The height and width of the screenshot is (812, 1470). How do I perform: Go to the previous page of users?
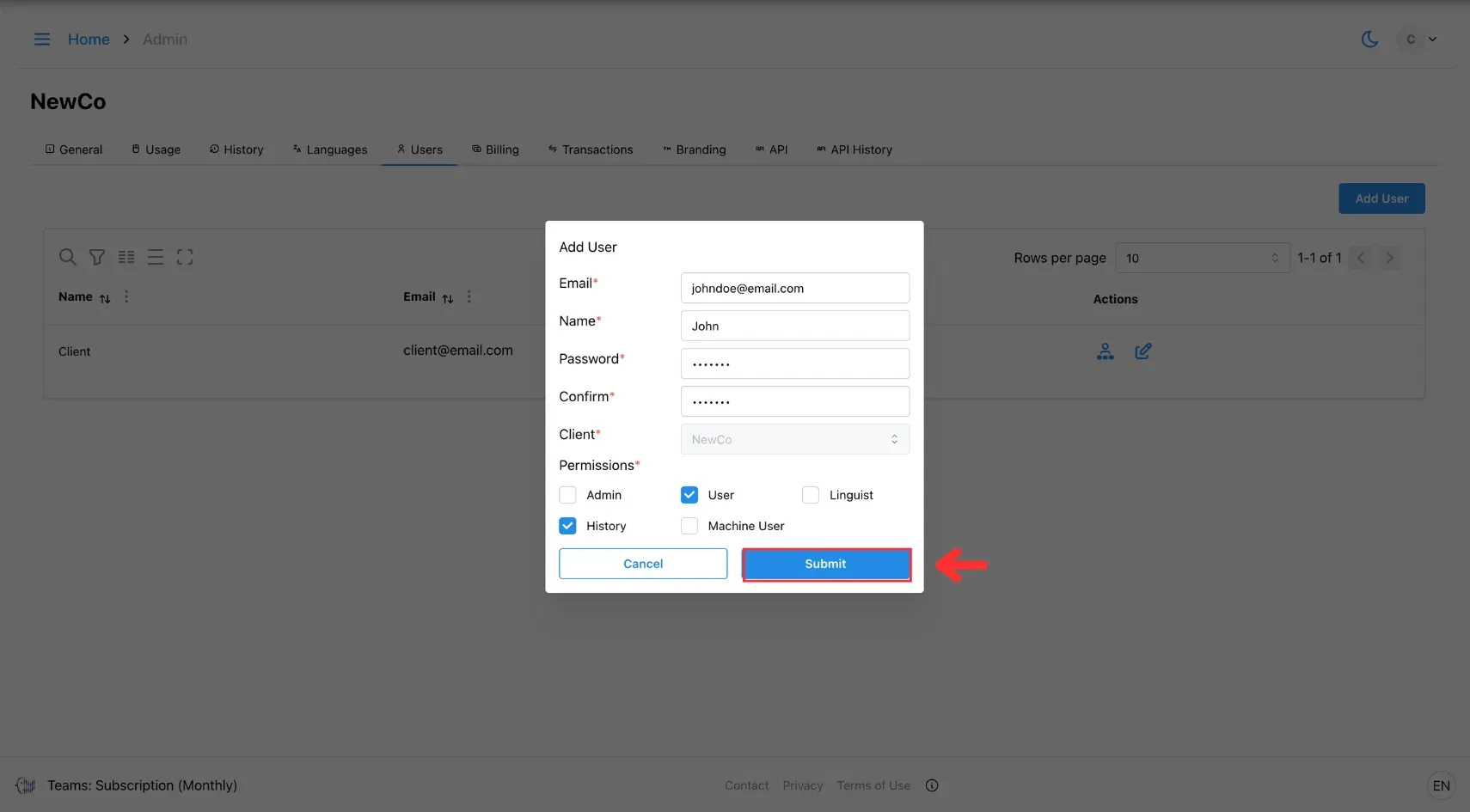[1361, 258]
